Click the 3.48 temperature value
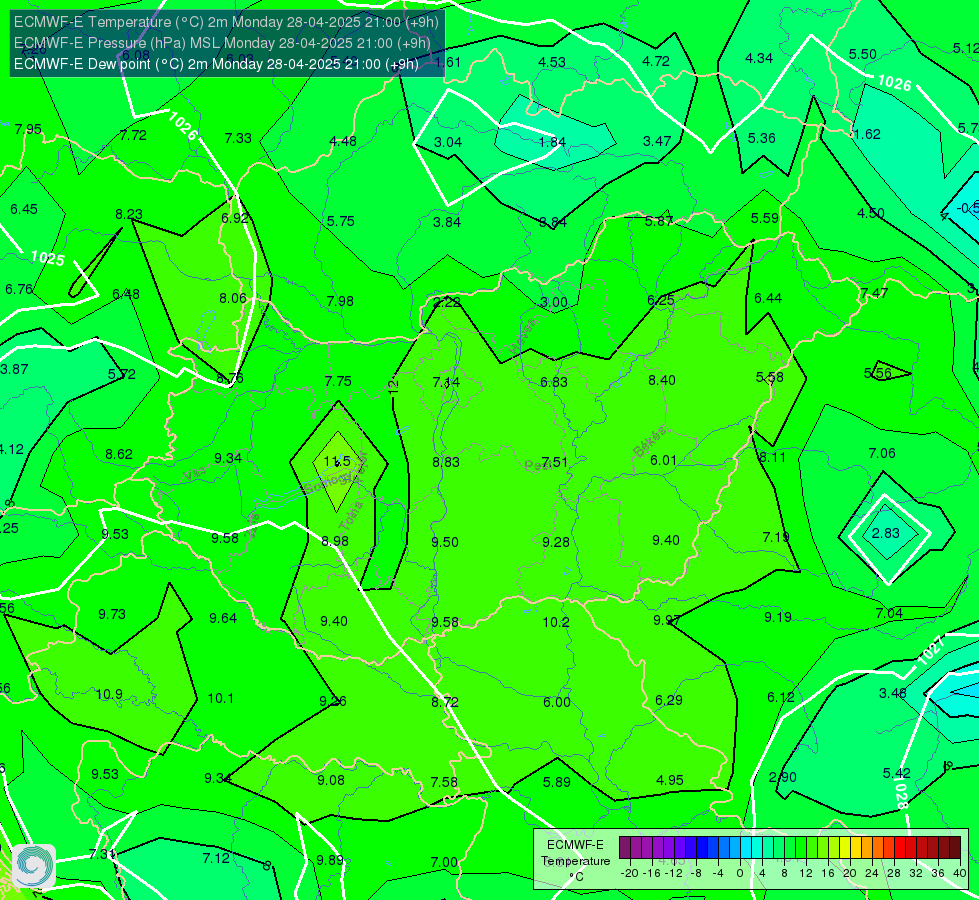This screenshot has height=900, width=979. coord(892,693)
